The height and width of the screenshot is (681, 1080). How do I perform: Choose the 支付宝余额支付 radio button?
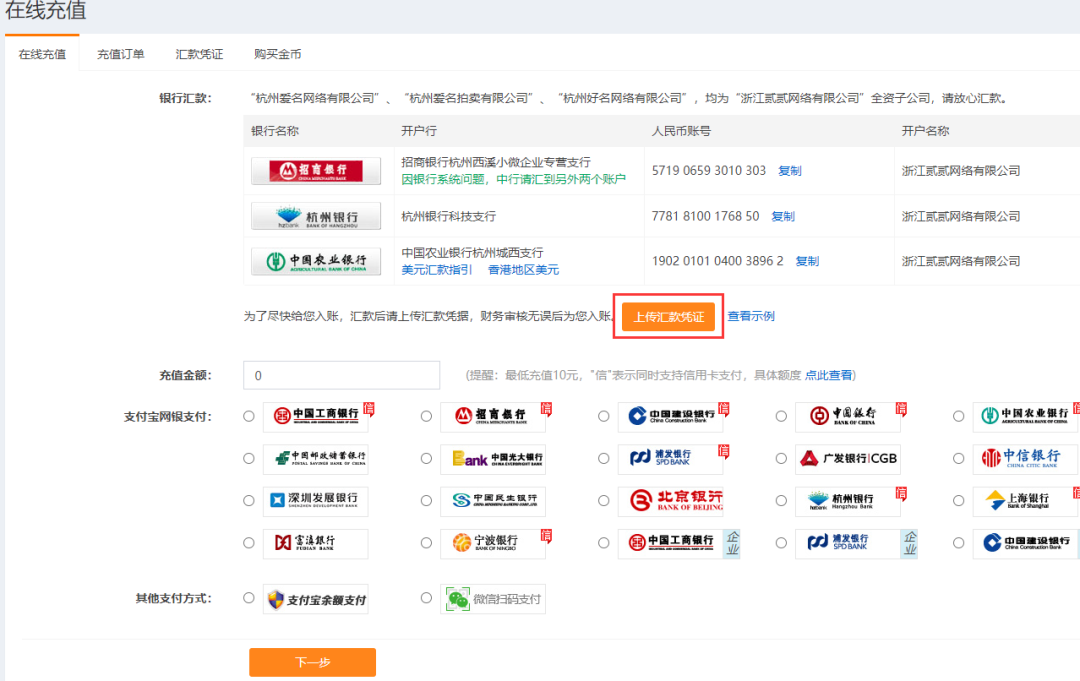coord(249,598)
